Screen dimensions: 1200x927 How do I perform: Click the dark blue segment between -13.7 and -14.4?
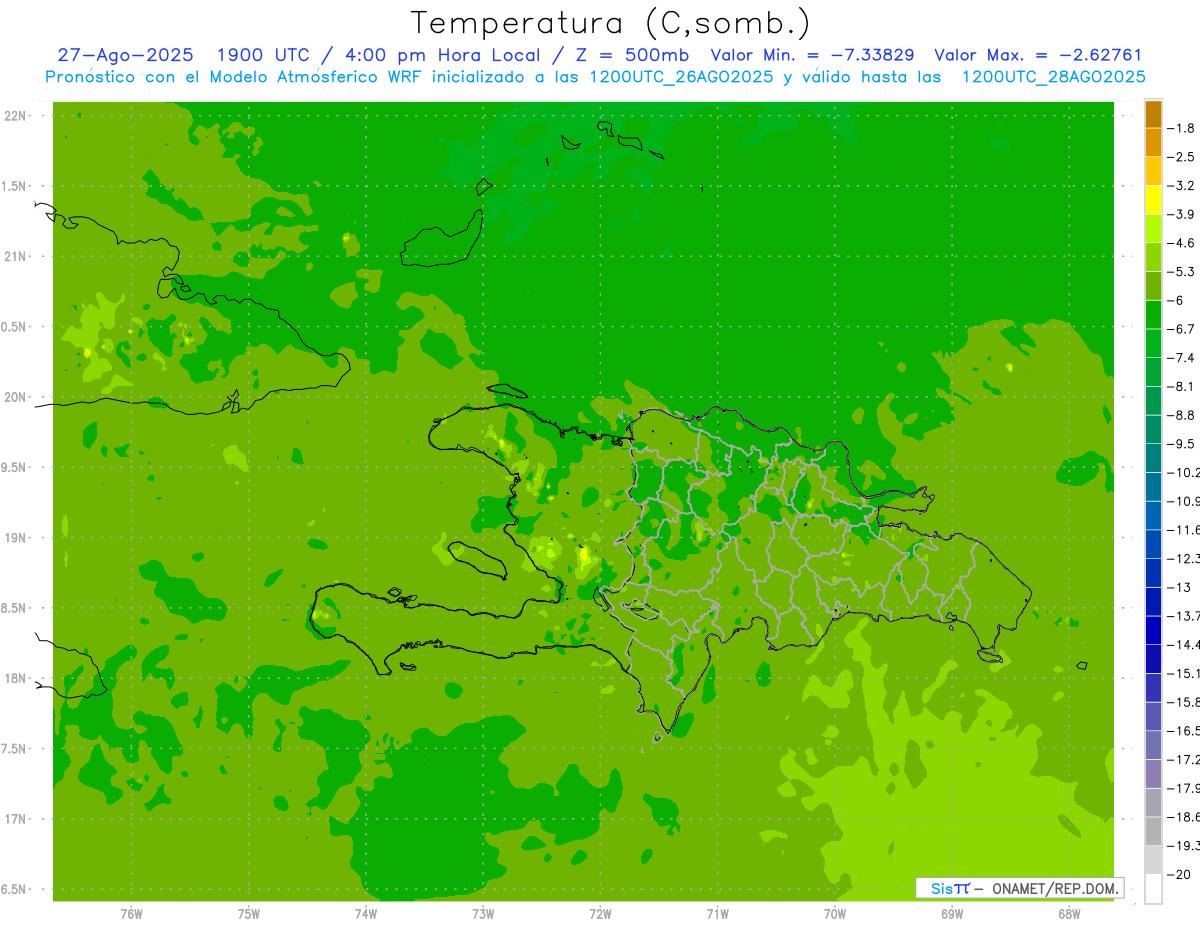(x=1153, y=630)
